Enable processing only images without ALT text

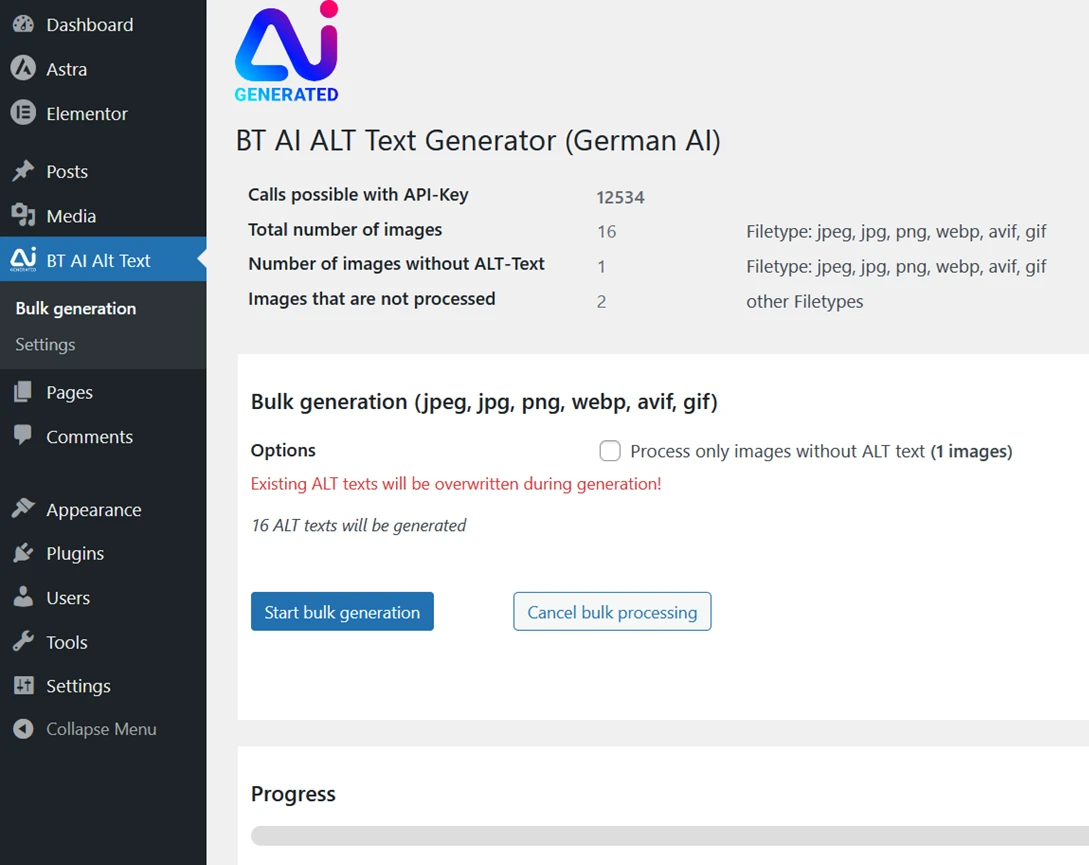(610, 450)
